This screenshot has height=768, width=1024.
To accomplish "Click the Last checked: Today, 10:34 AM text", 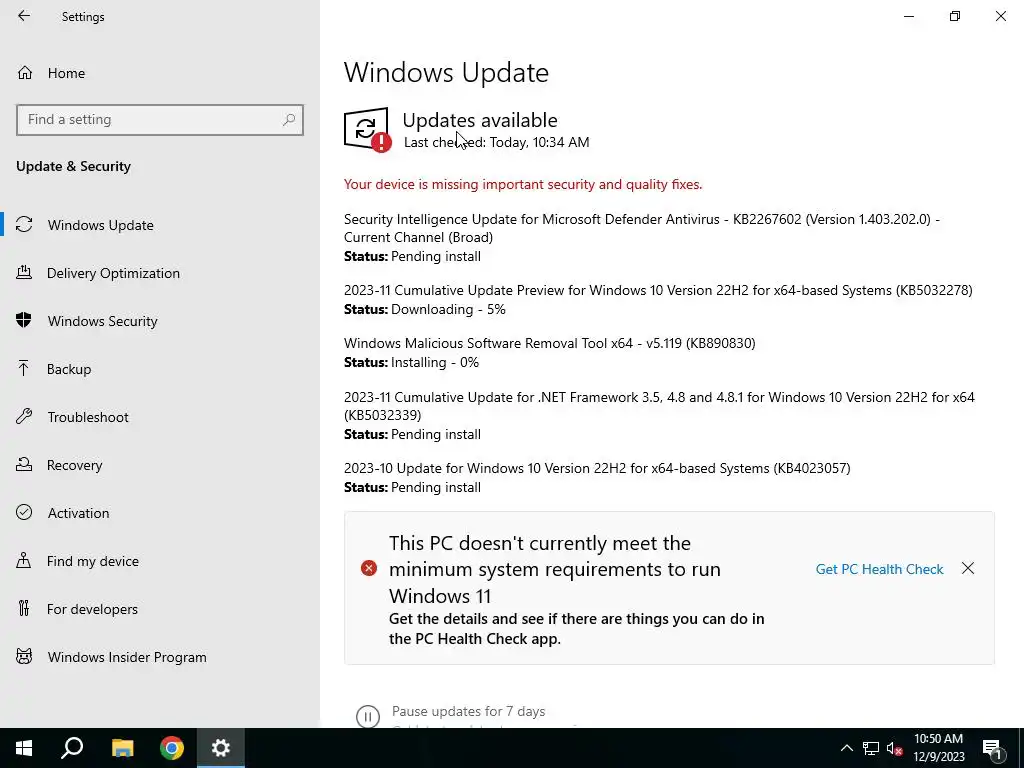I will (496, 142).
